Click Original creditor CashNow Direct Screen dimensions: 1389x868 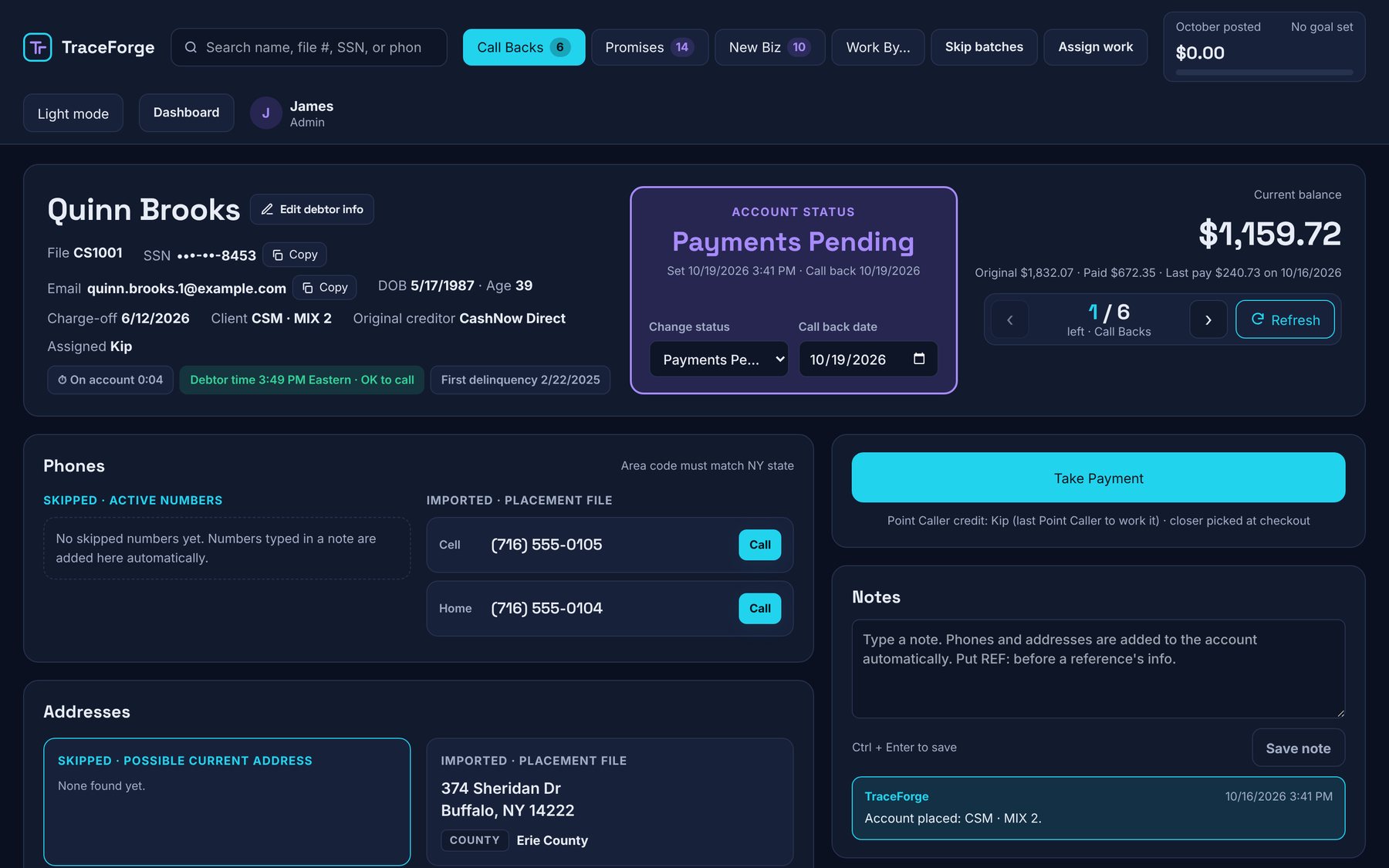point(512,318)
